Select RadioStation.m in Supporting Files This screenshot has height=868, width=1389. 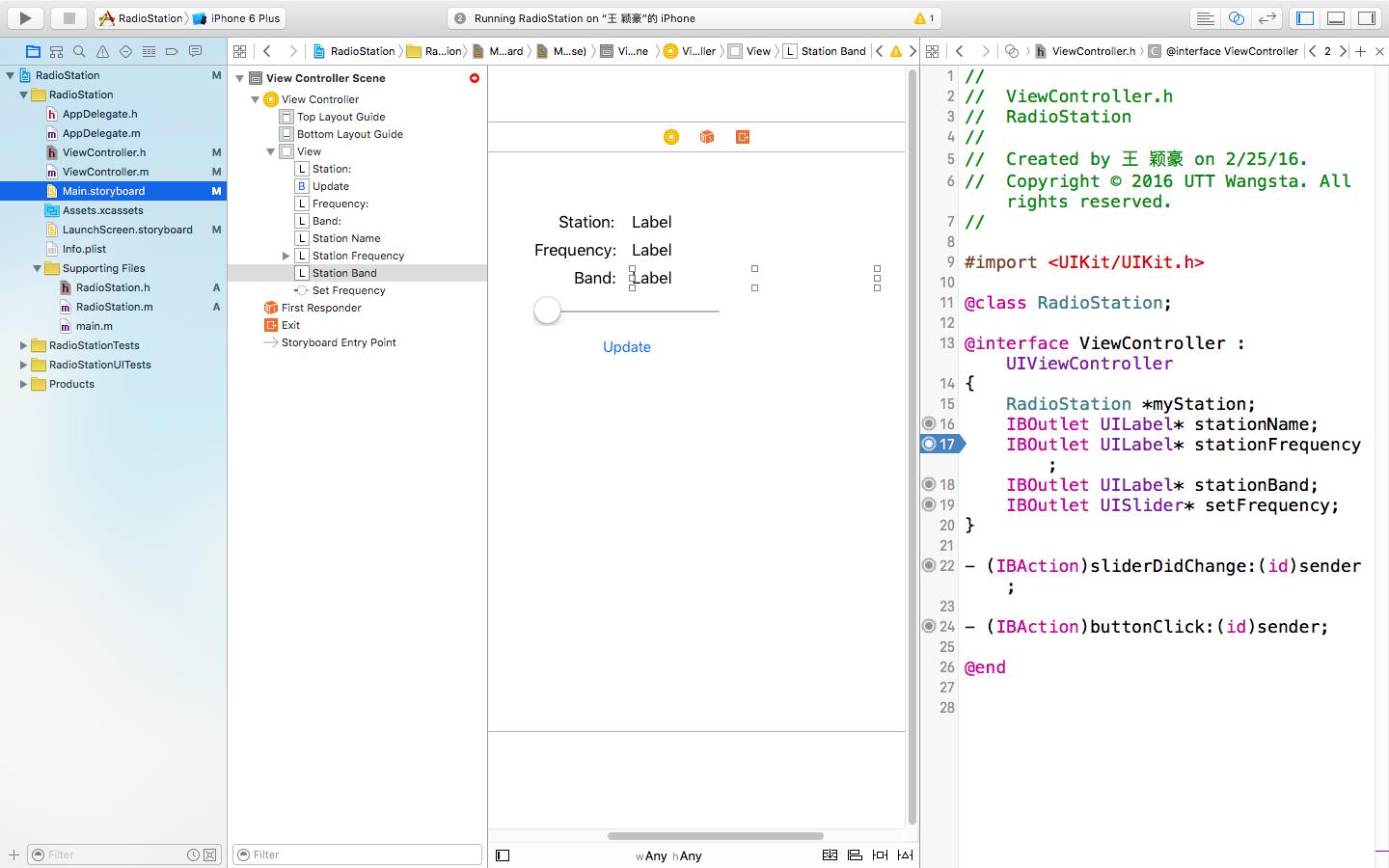113,307
